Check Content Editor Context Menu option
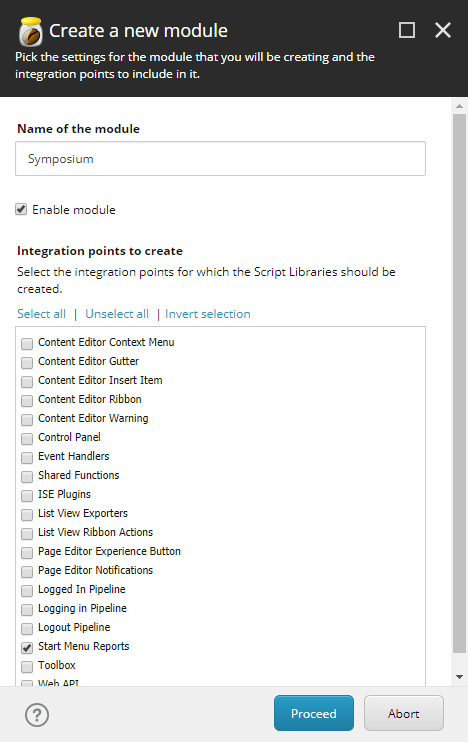Screen dimensions: 468x742 [27, 343]
